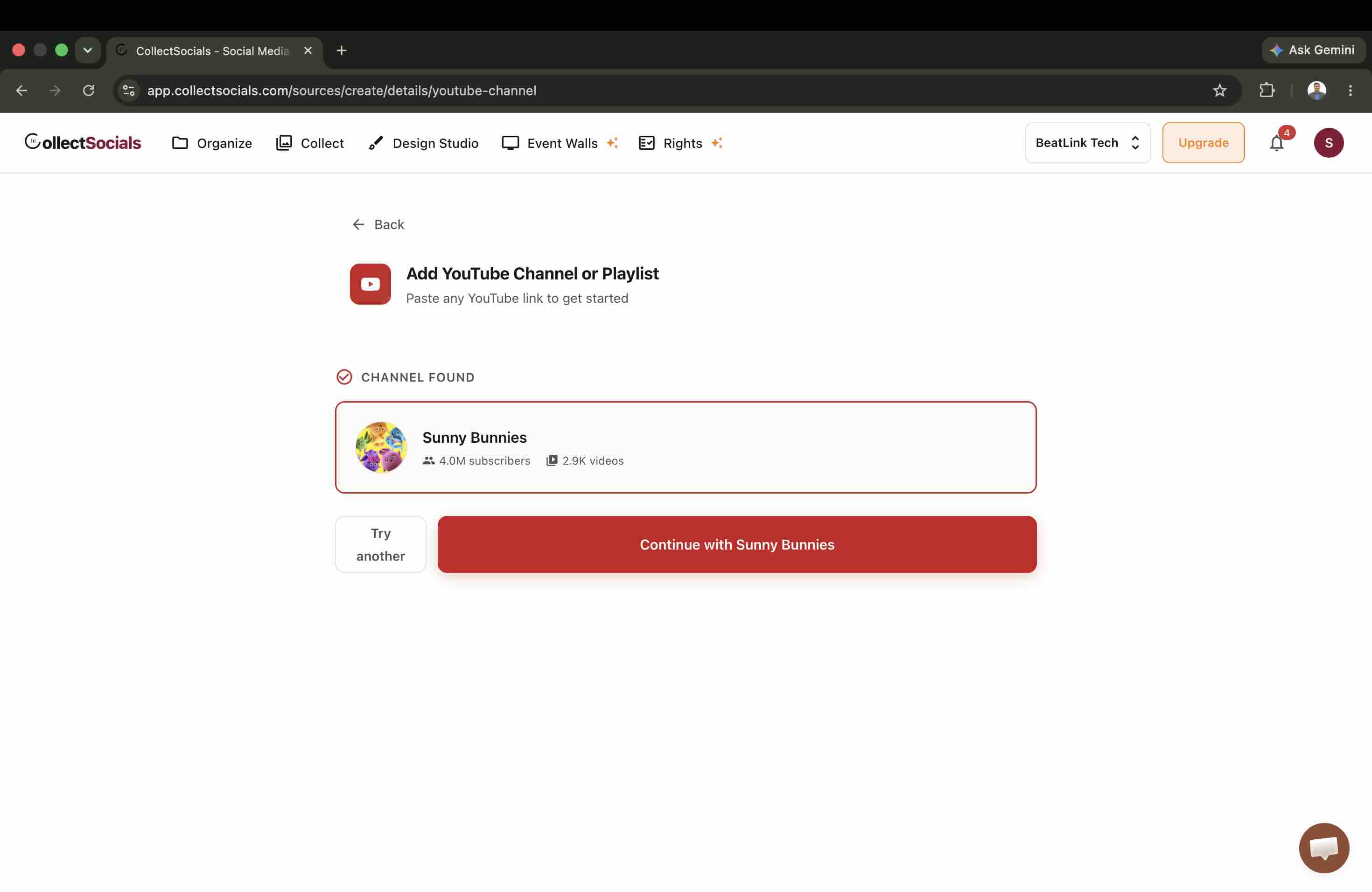Click the '4.0M subscribers' text

point(485,460)
